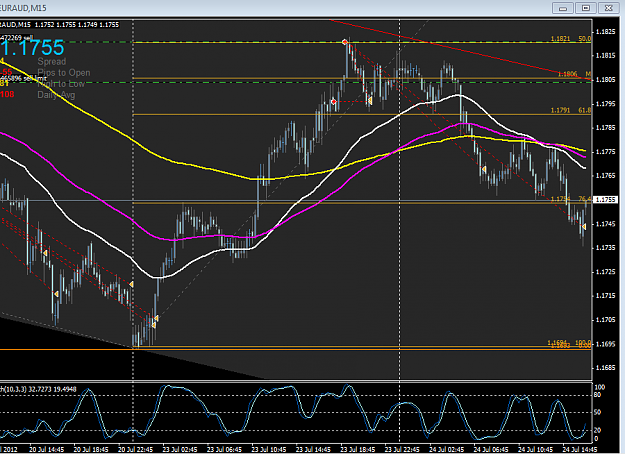Click the 1.1695 price axis label
The height and width of the screenshot is (454, 625).
[605, 344]
